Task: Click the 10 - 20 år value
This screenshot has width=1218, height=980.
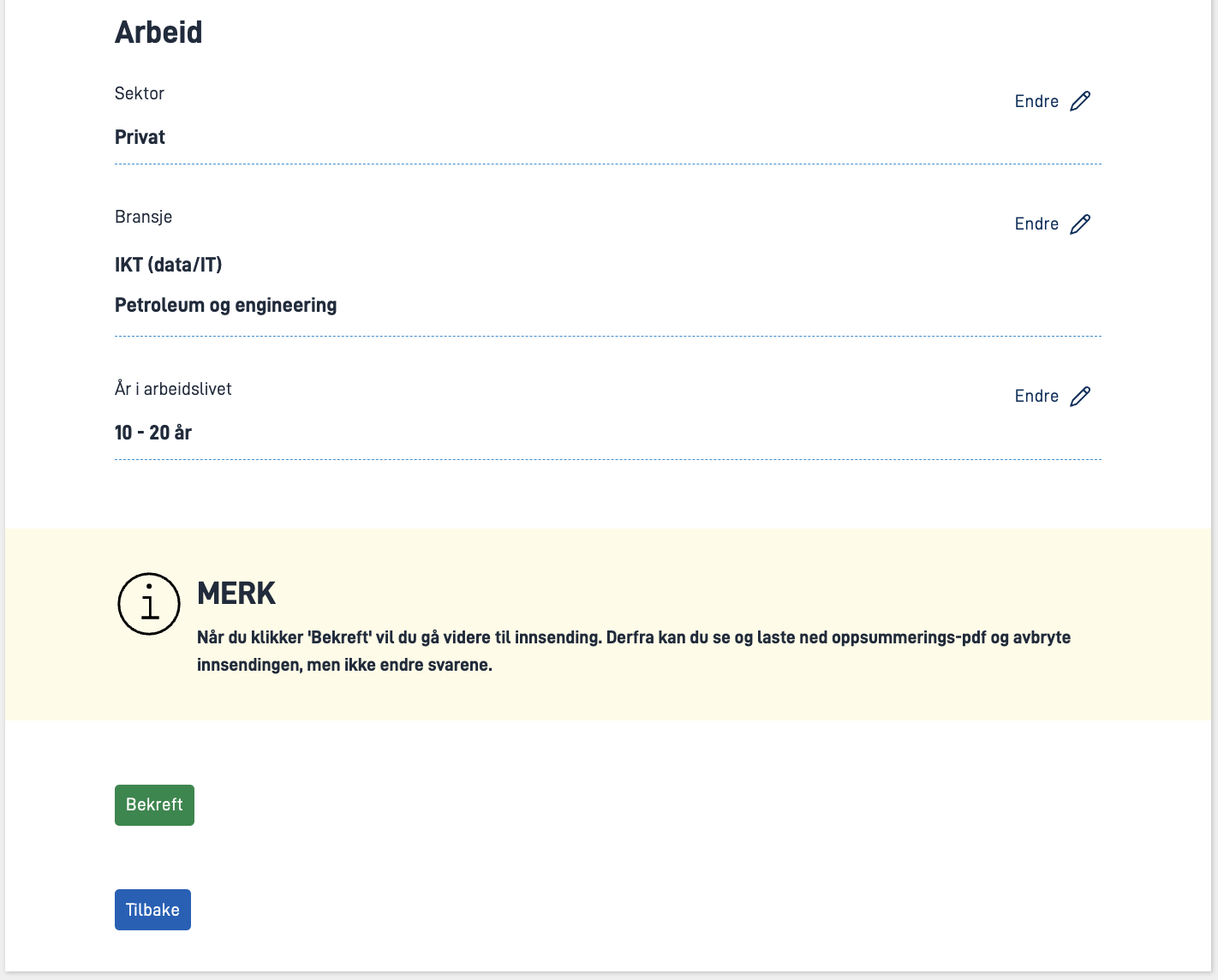Action: click(x=153, y=433)
